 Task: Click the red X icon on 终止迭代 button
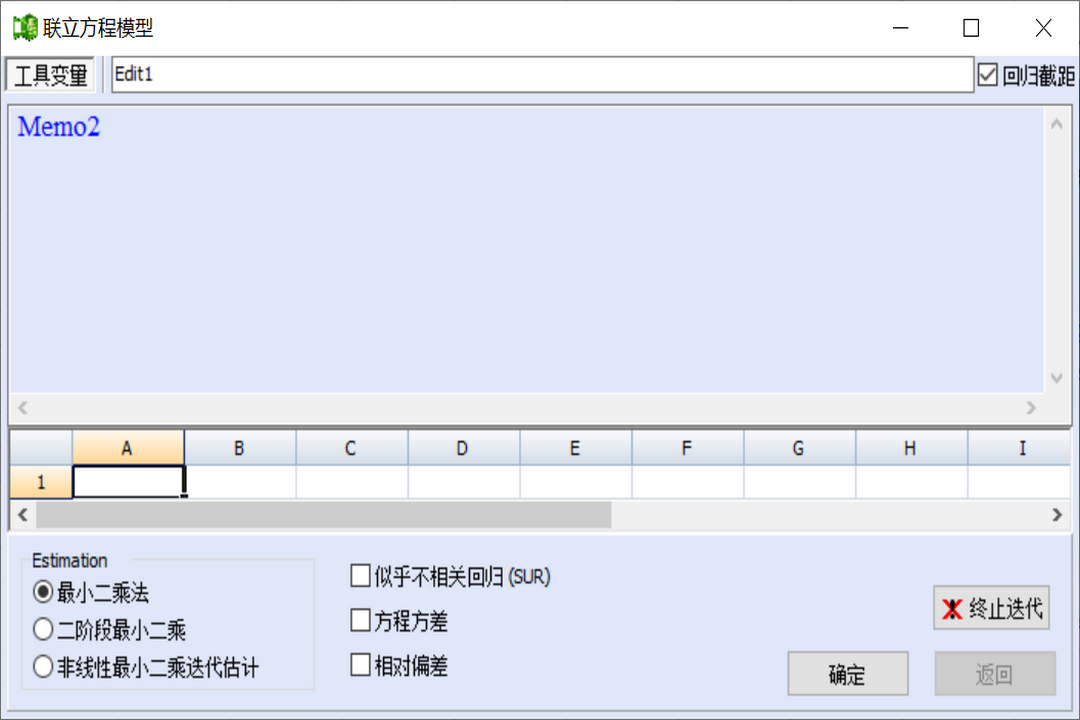tap(951, 608)
